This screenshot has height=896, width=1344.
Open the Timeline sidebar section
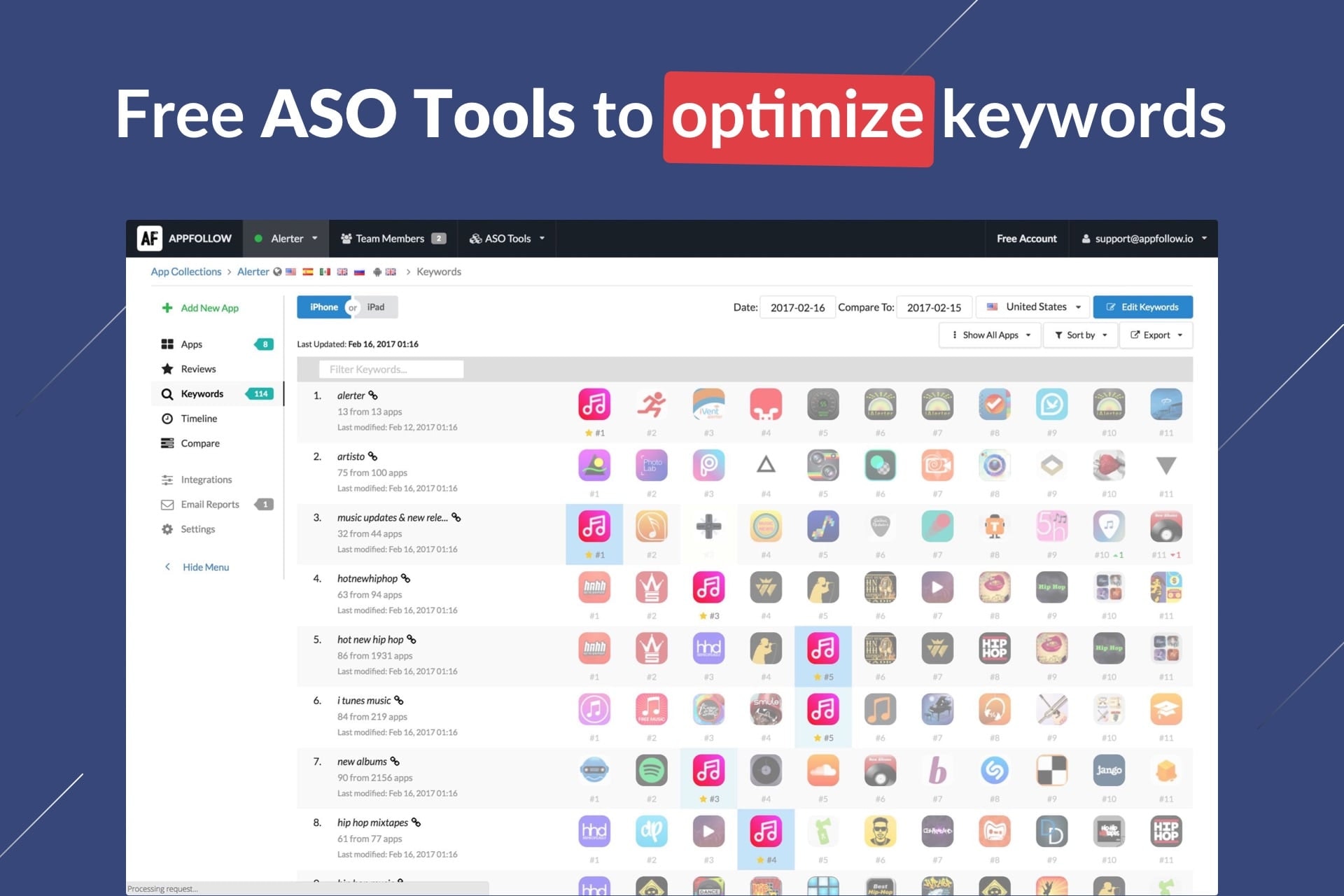click(x=199, y=419)
